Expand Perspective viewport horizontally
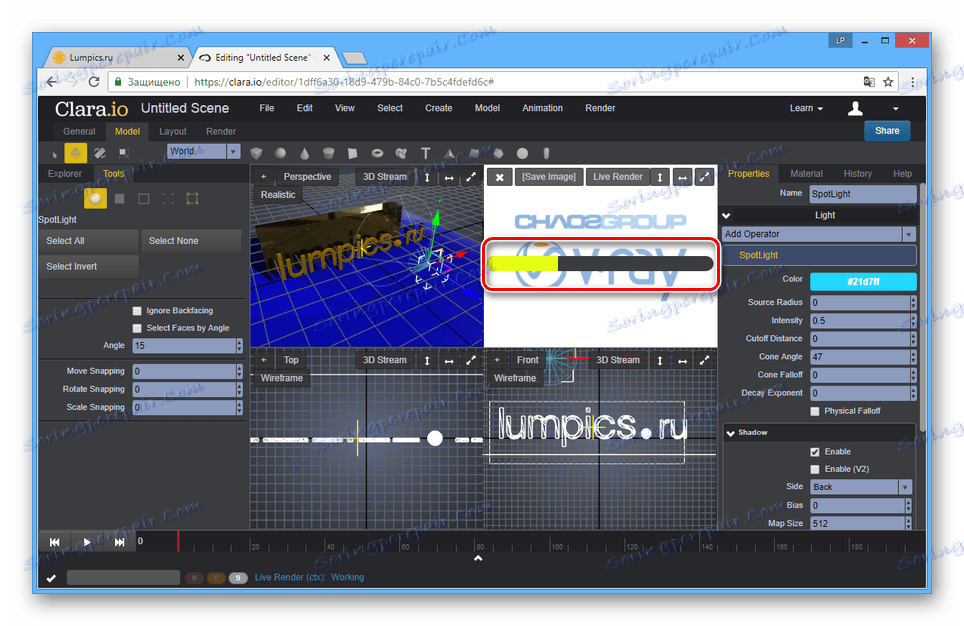The image size is (964, 626). tap(449, 177)
